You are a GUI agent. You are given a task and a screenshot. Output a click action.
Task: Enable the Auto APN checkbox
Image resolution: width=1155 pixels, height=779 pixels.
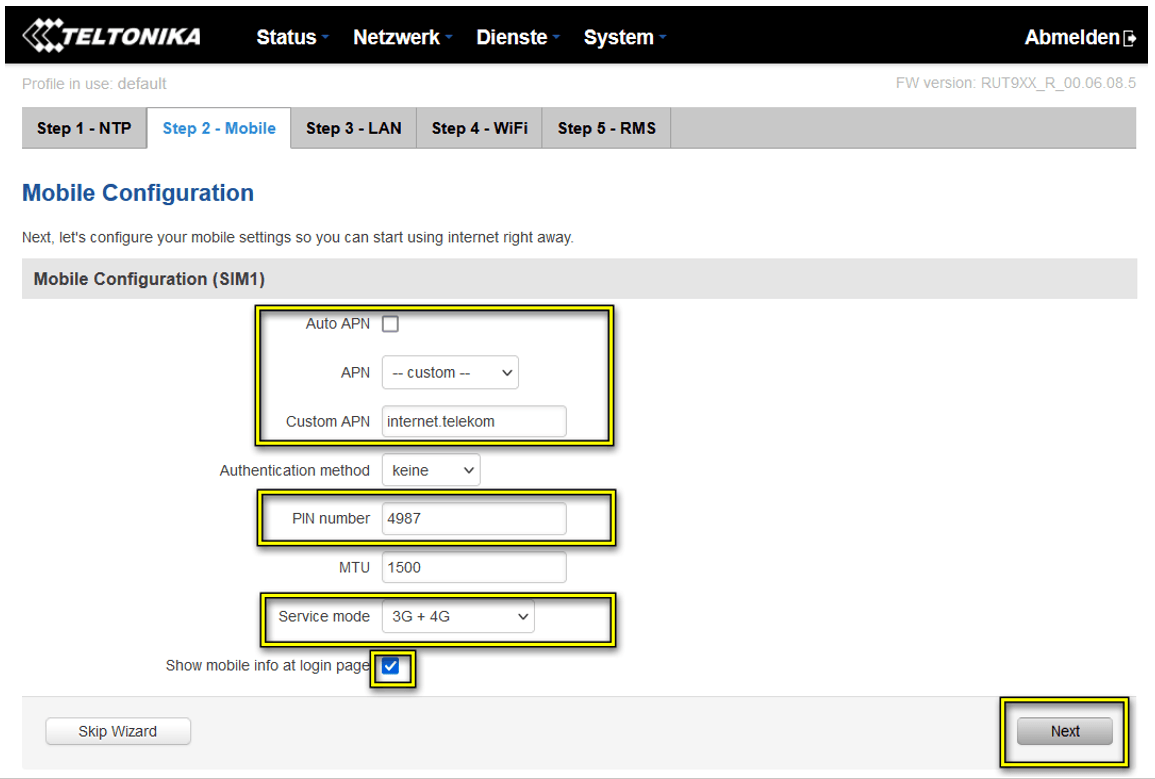pyautogui.click(x=391, y=324)
